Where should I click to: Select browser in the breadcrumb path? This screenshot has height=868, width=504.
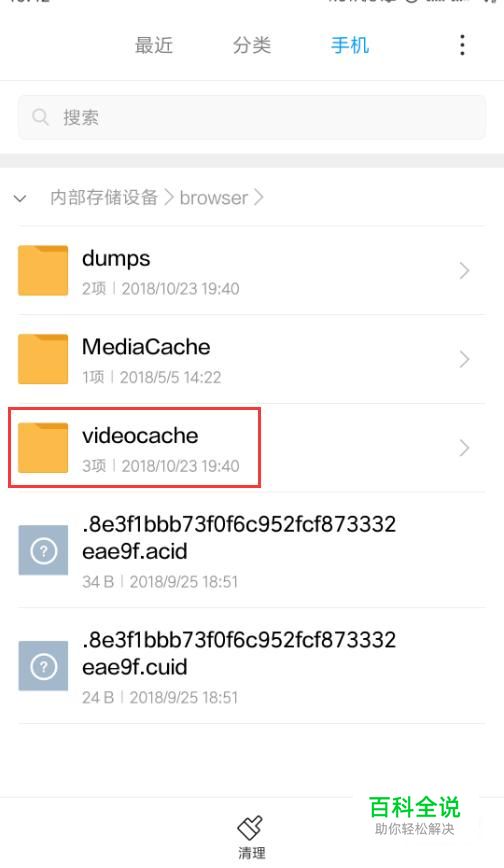[x=214, y=198]
